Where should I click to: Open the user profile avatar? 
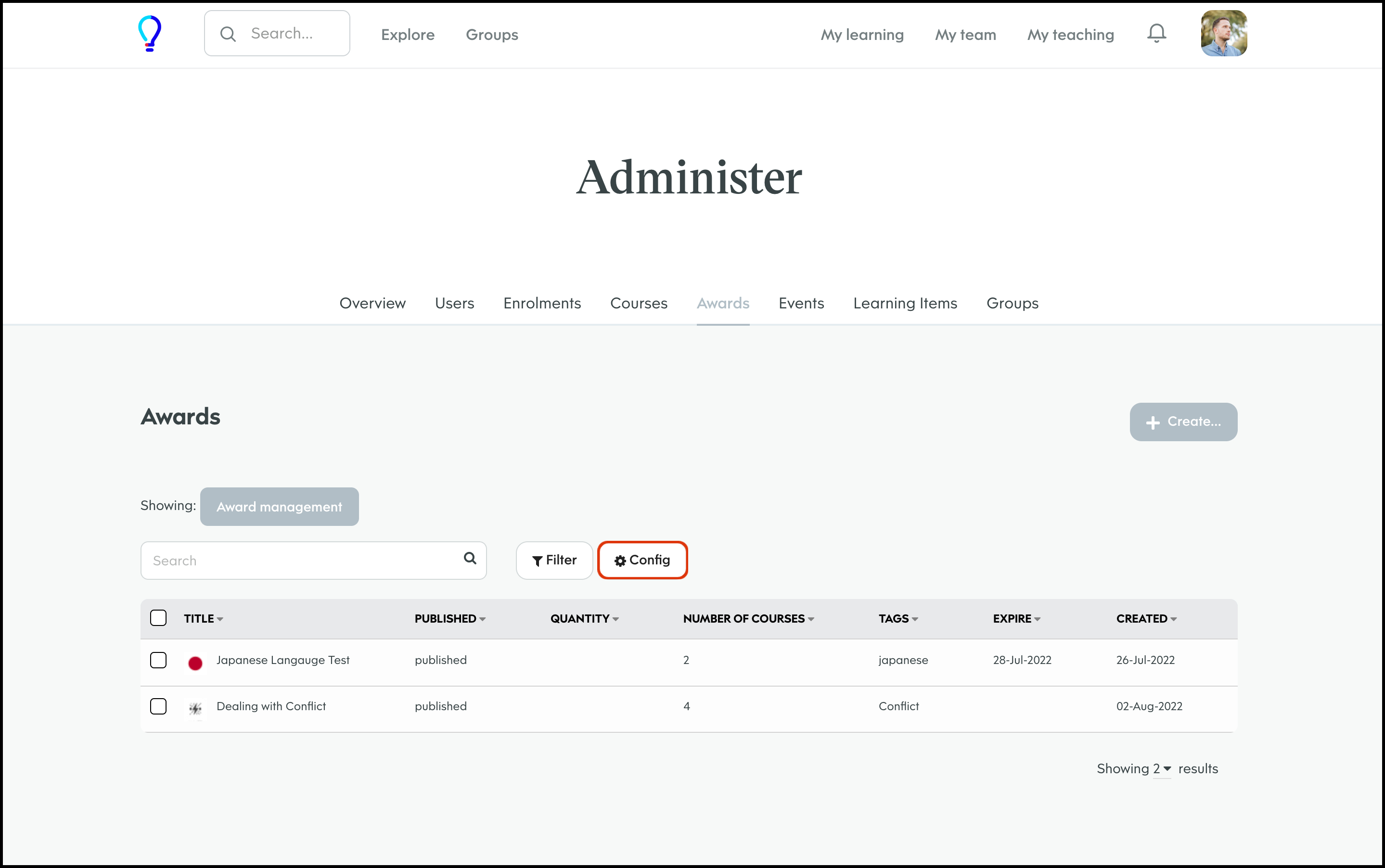(x=1223, y=33)
